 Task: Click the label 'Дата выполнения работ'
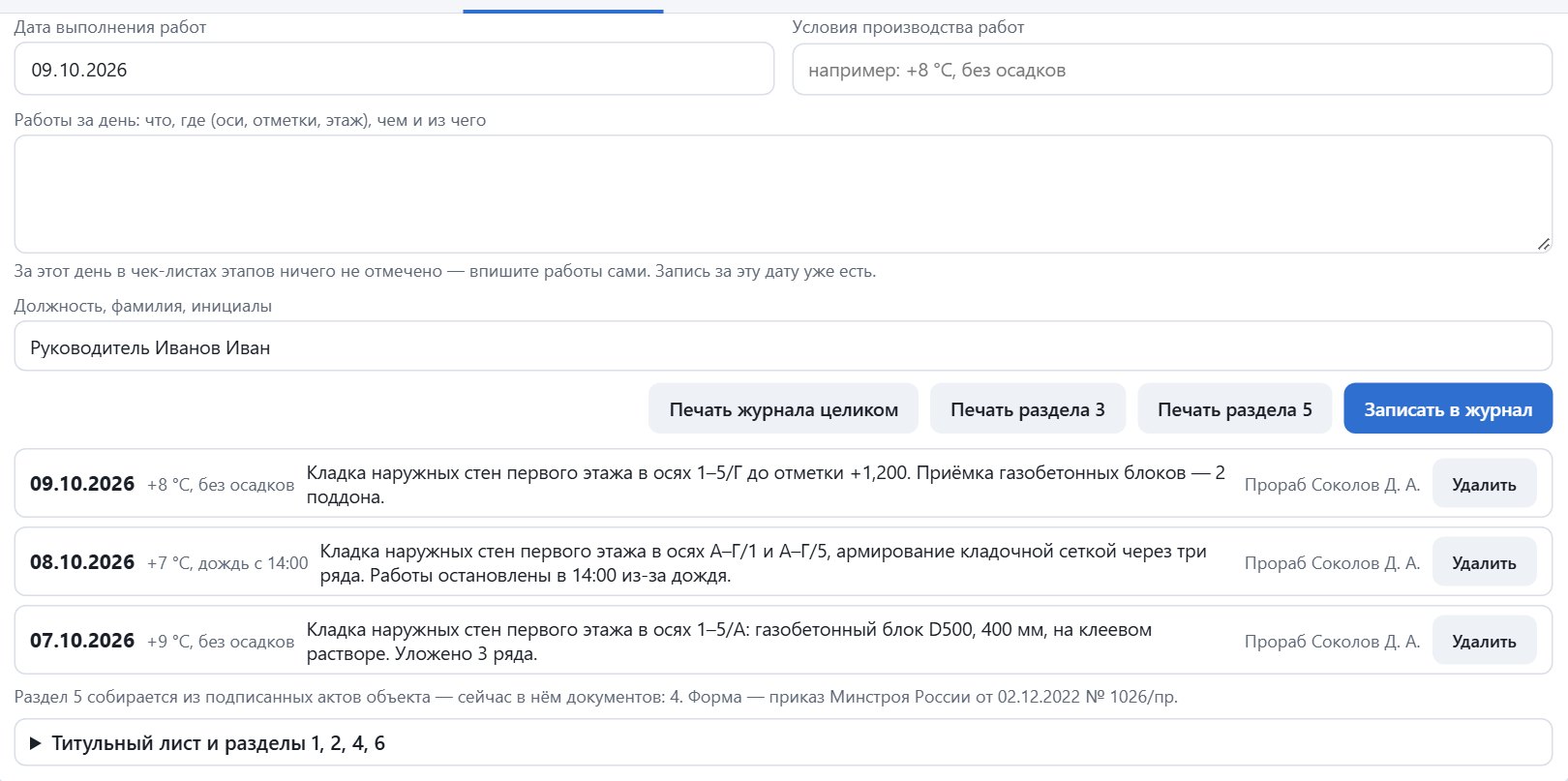point(110,27)
